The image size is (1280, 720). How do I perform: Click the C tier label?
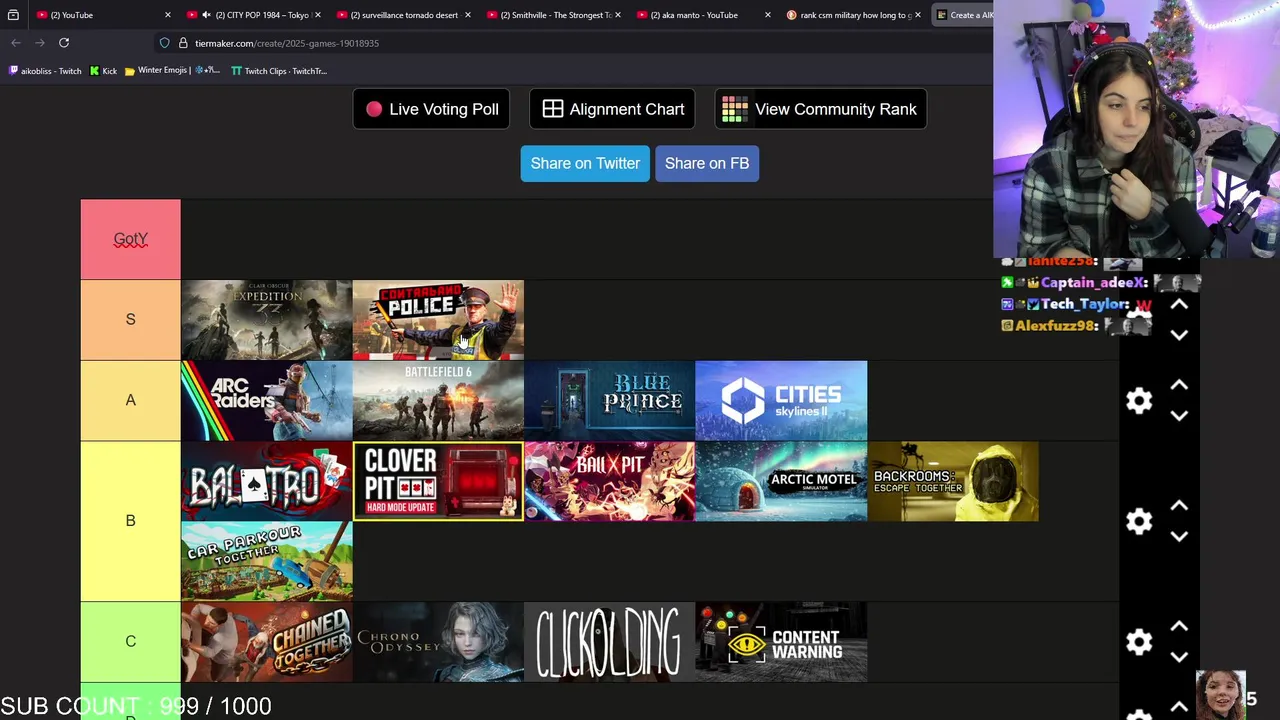pyautogui.click(x=131, y=642)
